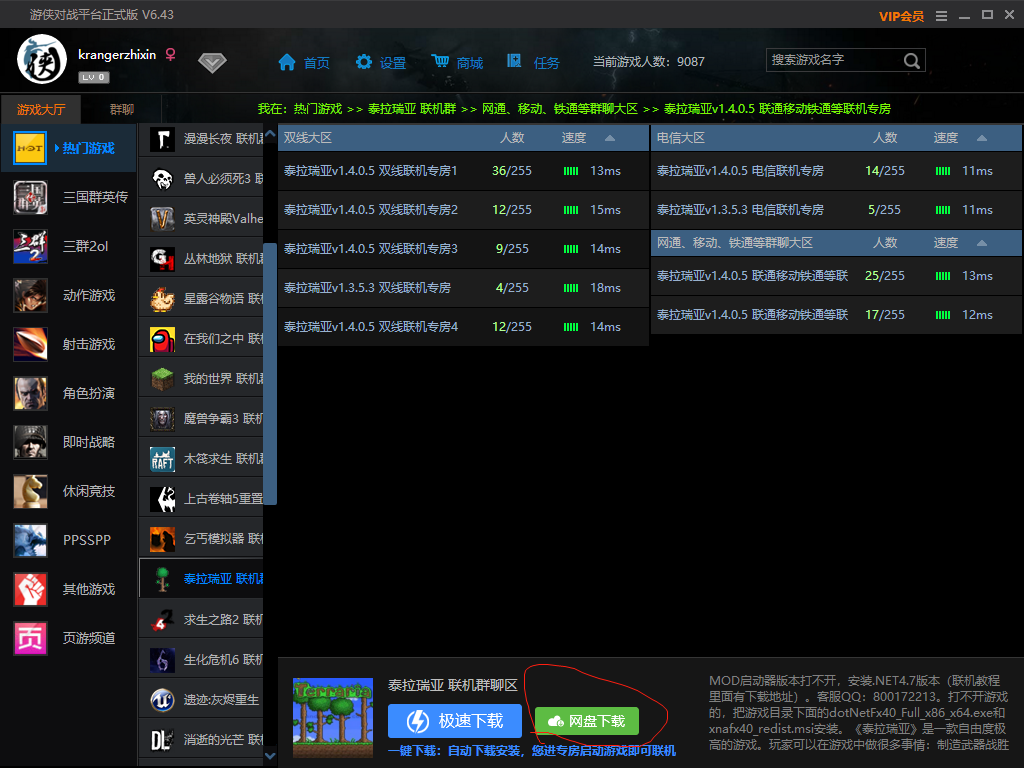The image size is (1024, 768).
Task: Open the 商城 shop cart icon
Action: (440, 62)
